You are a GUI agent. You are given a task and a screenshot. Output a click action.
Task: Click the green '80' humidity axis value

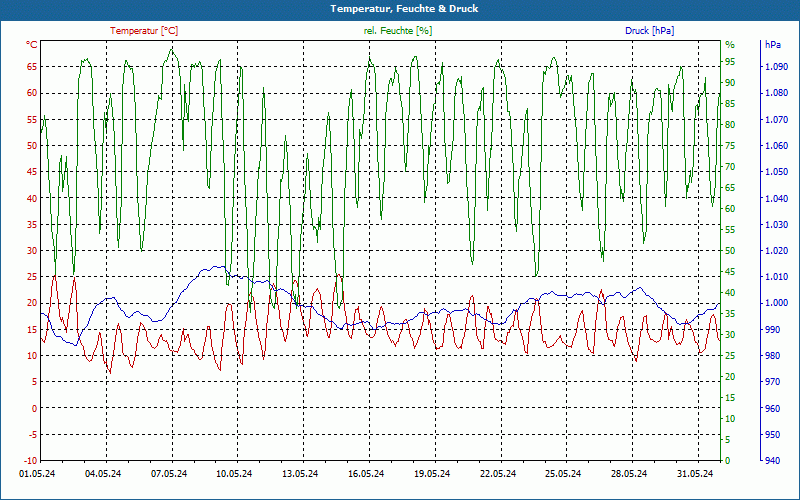730,124
